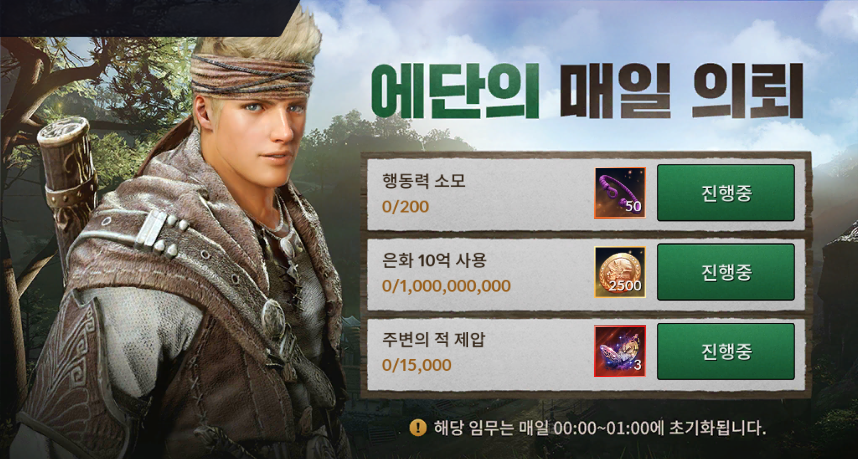The height and width of the screenshot is (459, 858).
Task: Click 진행중 button for 주변의 적 제압
Action: coord(726,351)
